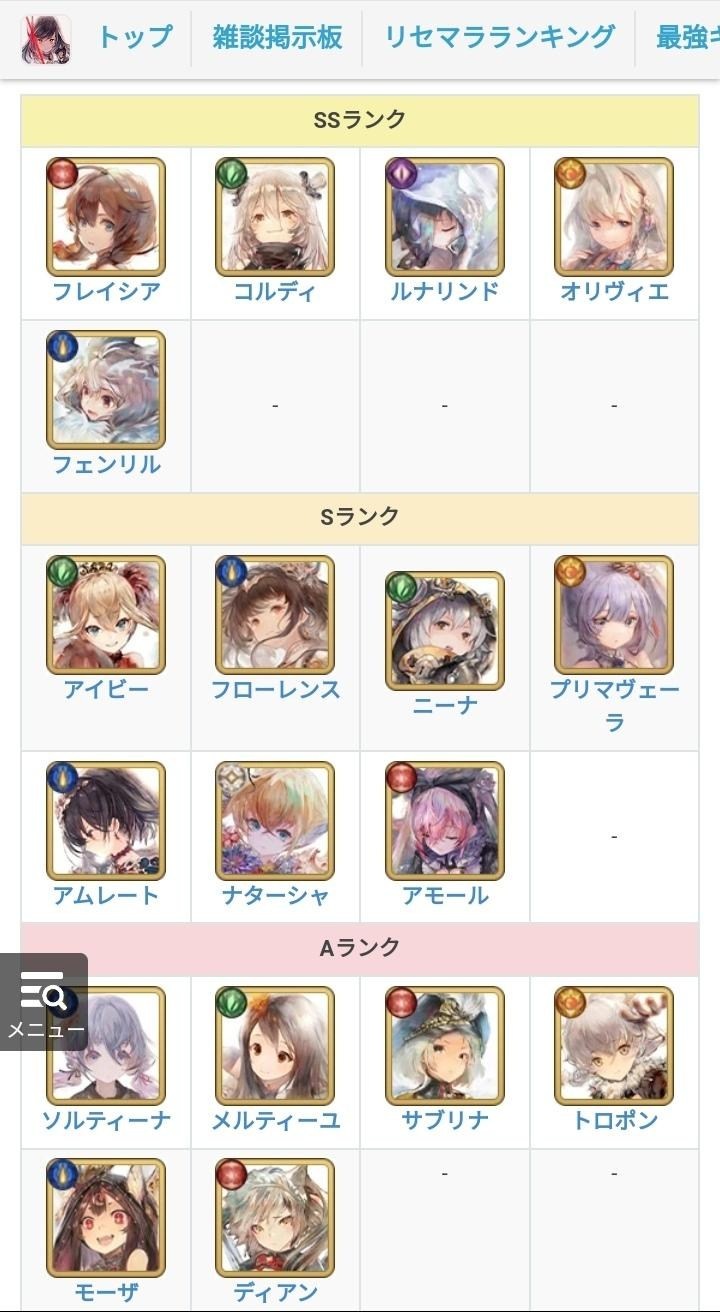The height and width of the screenshot is (1312, 720).
Task: Open 雑談掲示板 tab
Action: pos(277,38)
